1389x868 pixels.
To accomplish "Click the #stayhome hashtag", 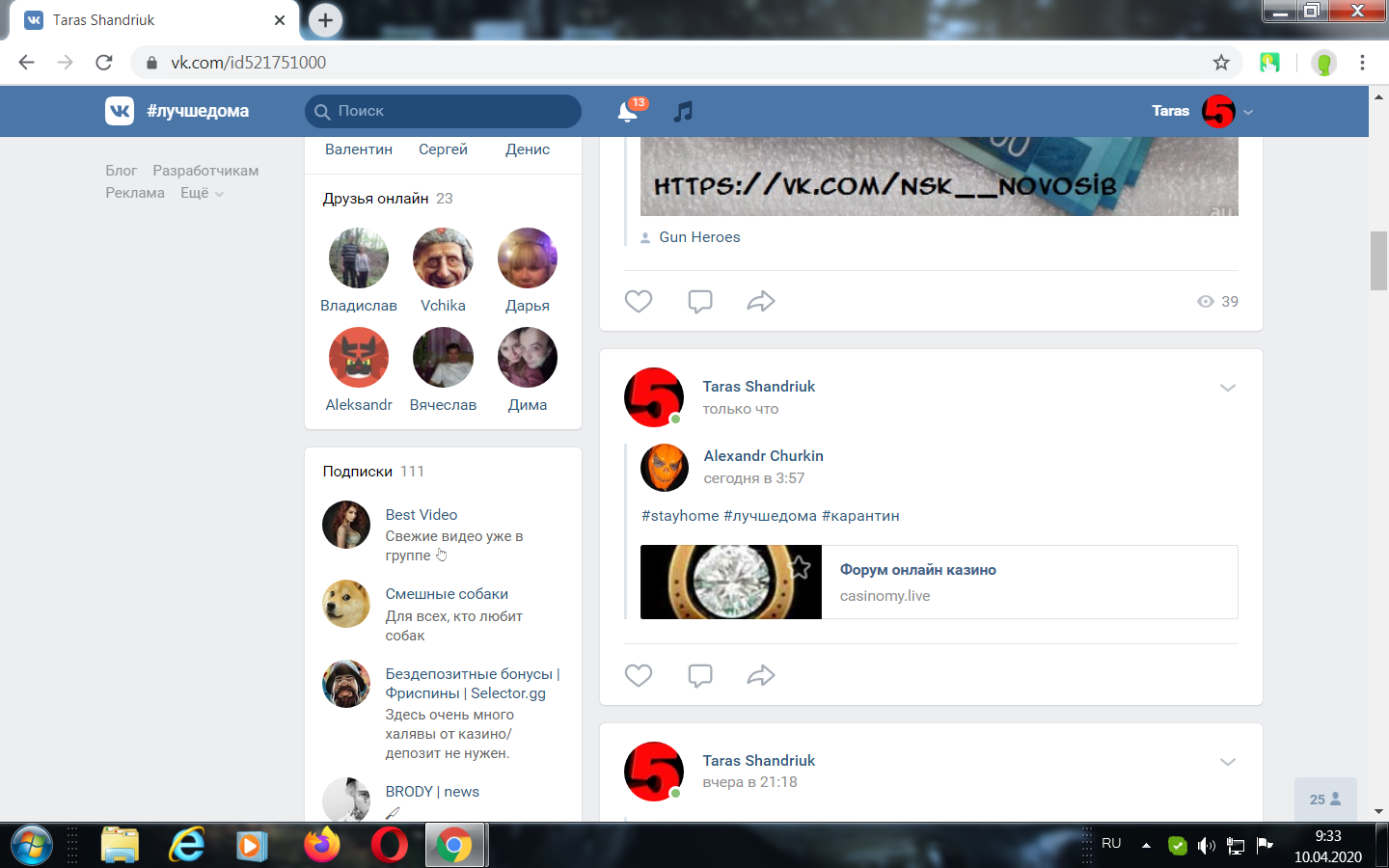I will [680, 516].
